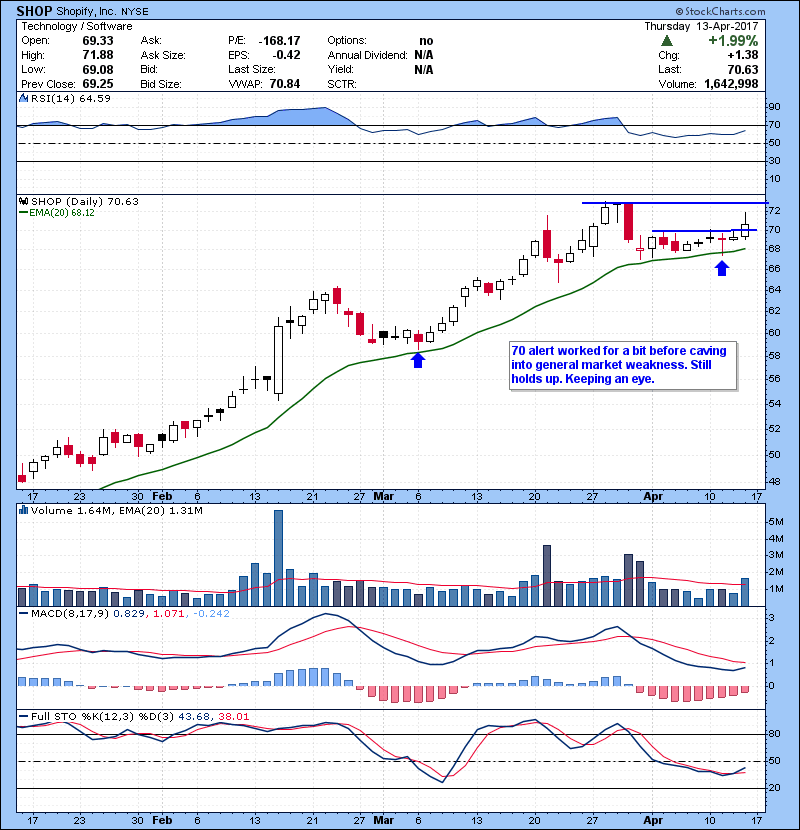Click the Ask Size label
Image resolution: width=800 pixels, height=830 pixels.
(x=163, y=55)
